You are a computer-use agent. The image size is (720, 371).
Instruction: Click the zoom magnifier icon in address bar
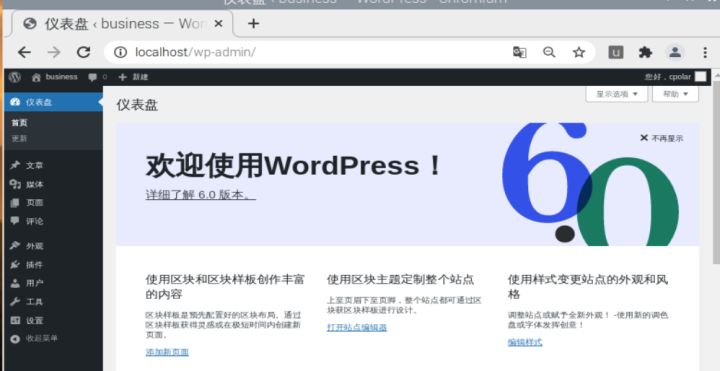coord(549,52)
